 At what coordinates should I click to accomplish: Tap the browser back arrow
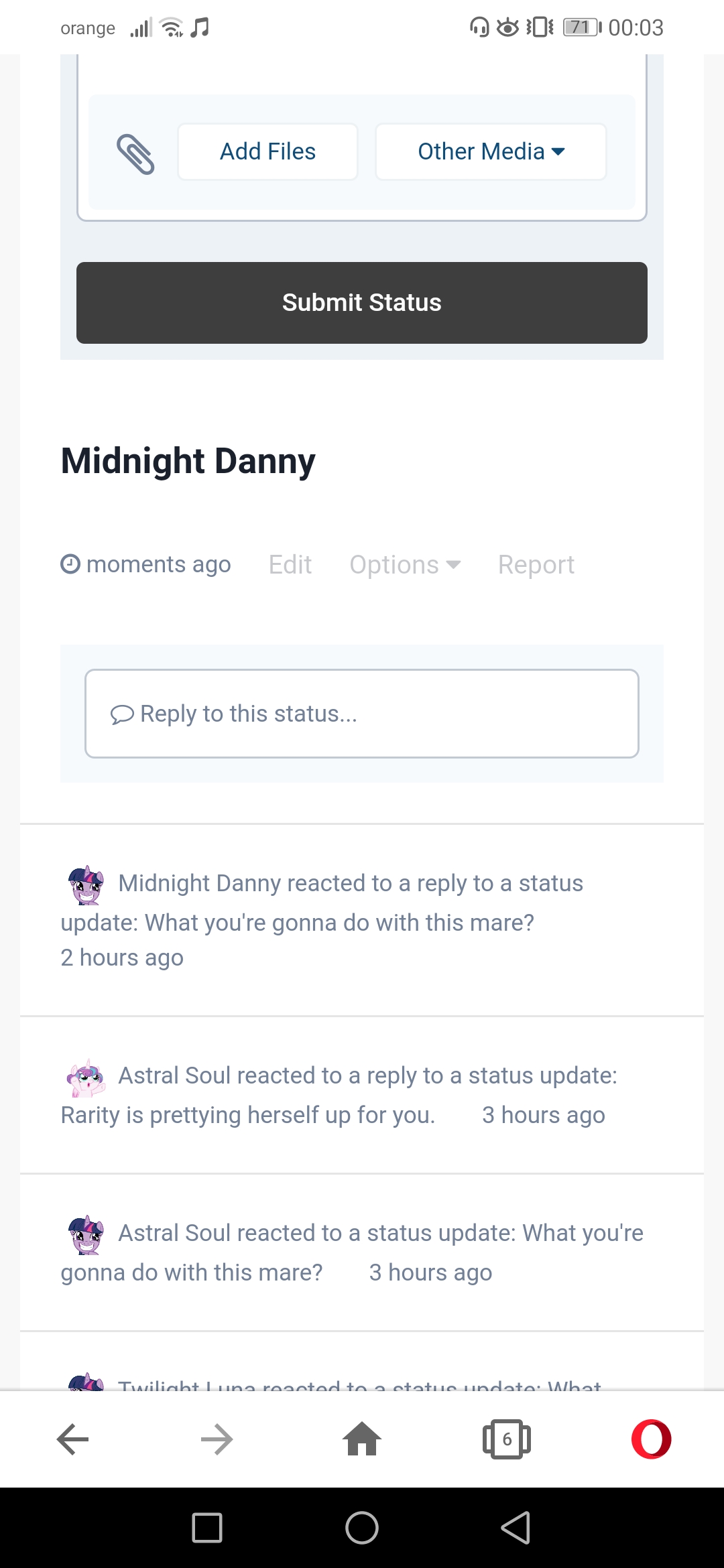[72, 1439]
